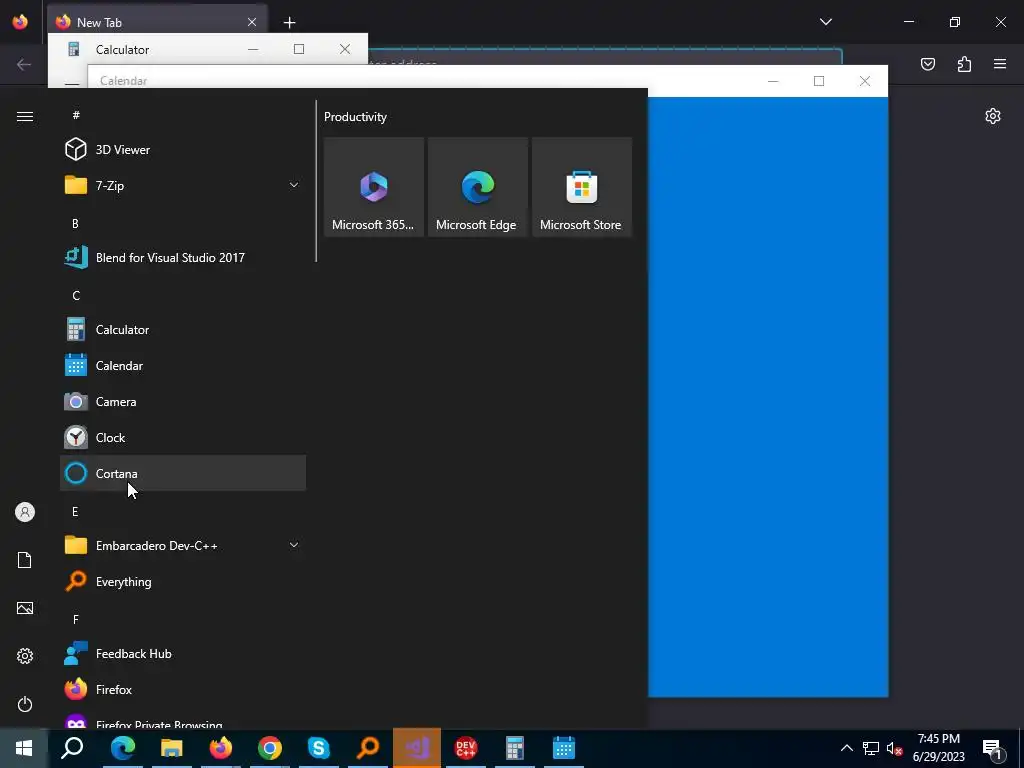The height and width of the screenshot is (768, 1024).
Task: Minimize the Calculator window
Action: 253,50
